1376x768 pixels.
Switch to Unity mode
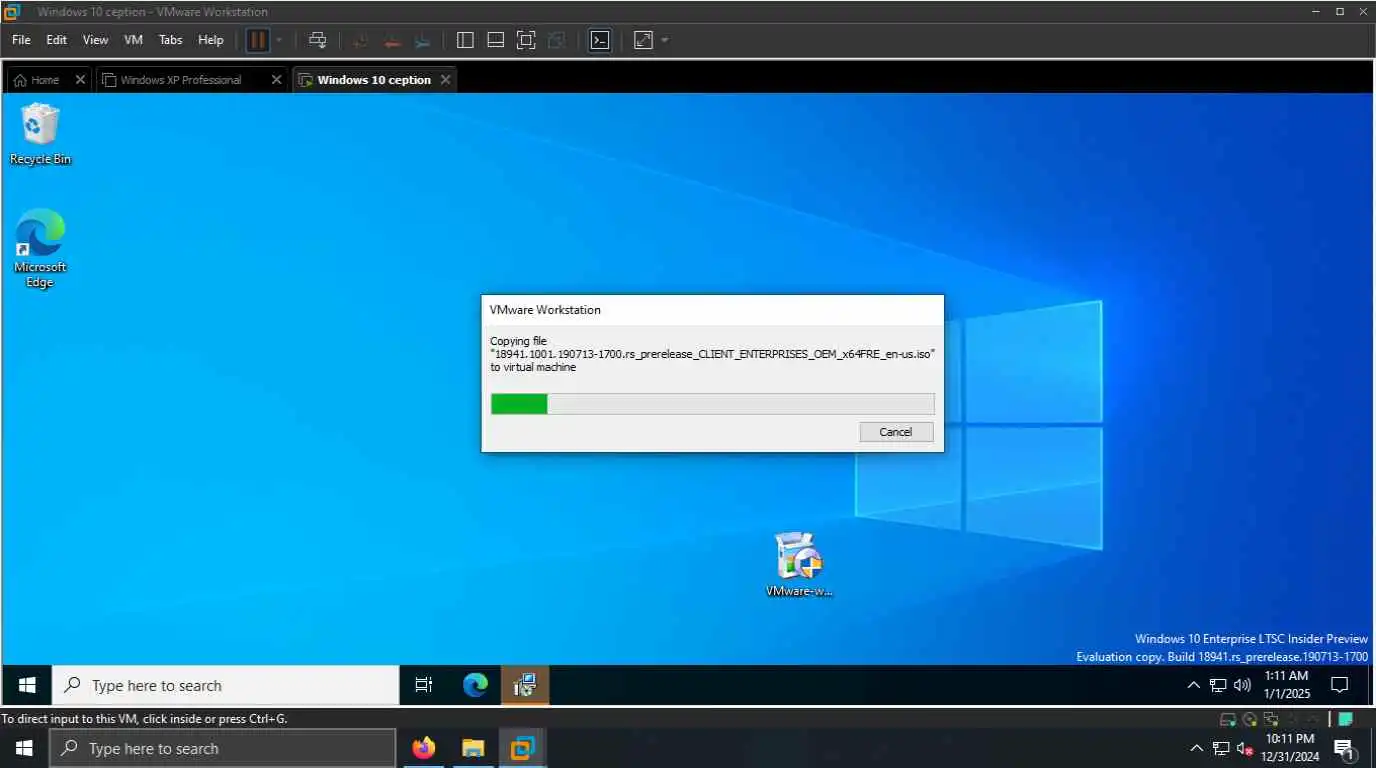tap(557, 40)
